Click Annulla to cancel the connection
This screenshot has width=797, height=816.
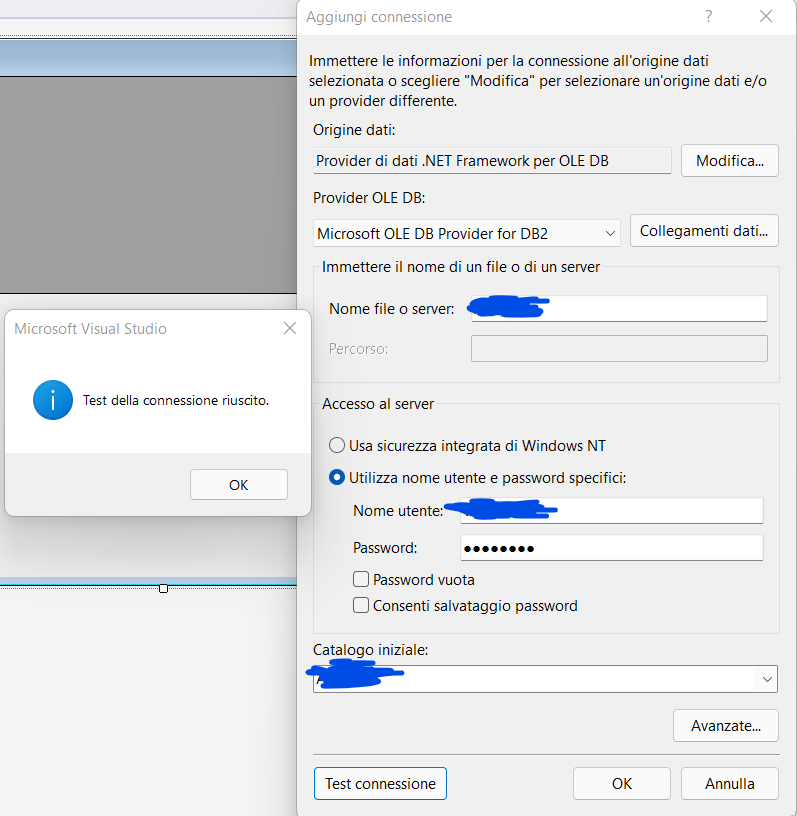pyautogui.click(x=729, y=784)
